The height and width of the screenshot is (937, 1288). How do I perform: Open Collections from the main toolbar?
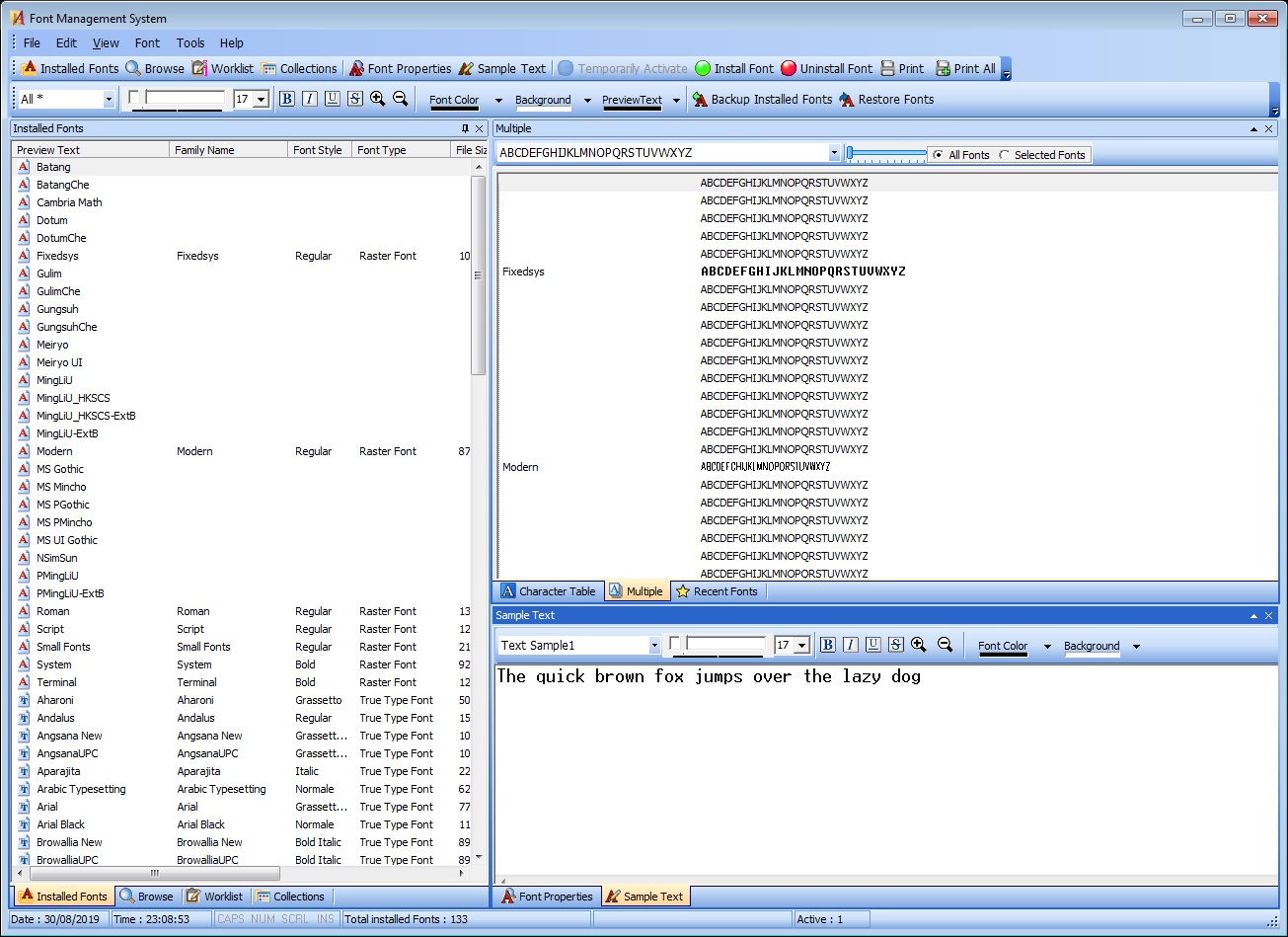pos(299,68)
